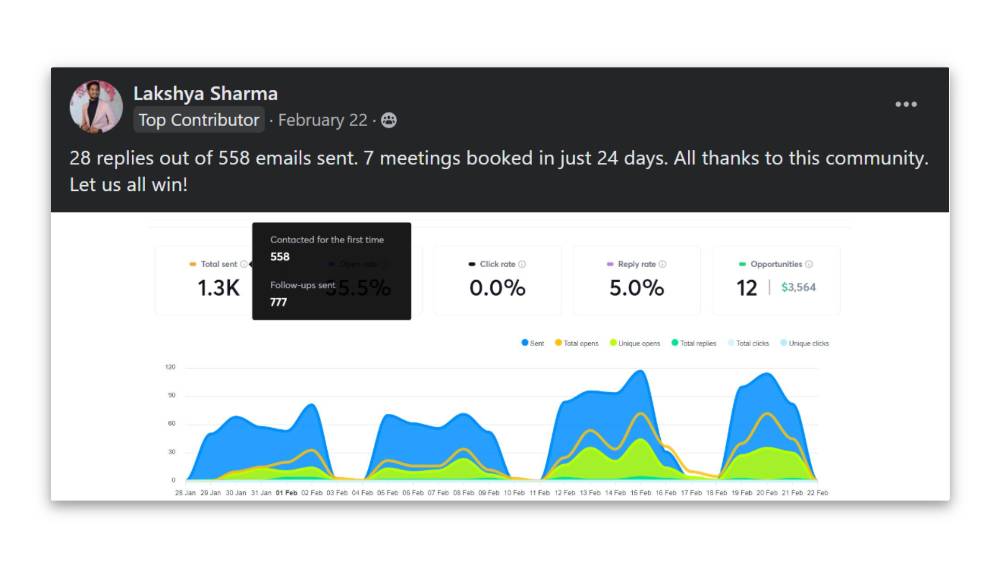The image size is (1000, 568).
Task: Show the Unique clicks series via legend
Action: (x=804, y=343)
